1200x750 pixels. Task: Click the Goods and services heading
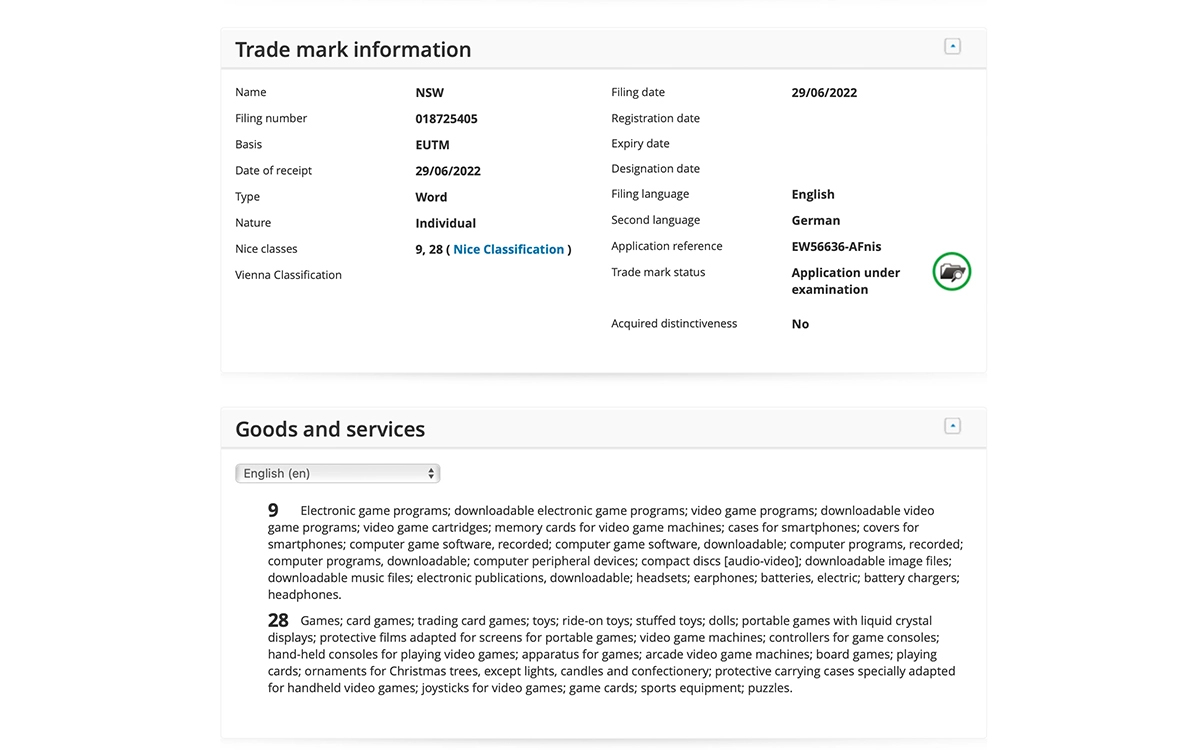(330, 429)
